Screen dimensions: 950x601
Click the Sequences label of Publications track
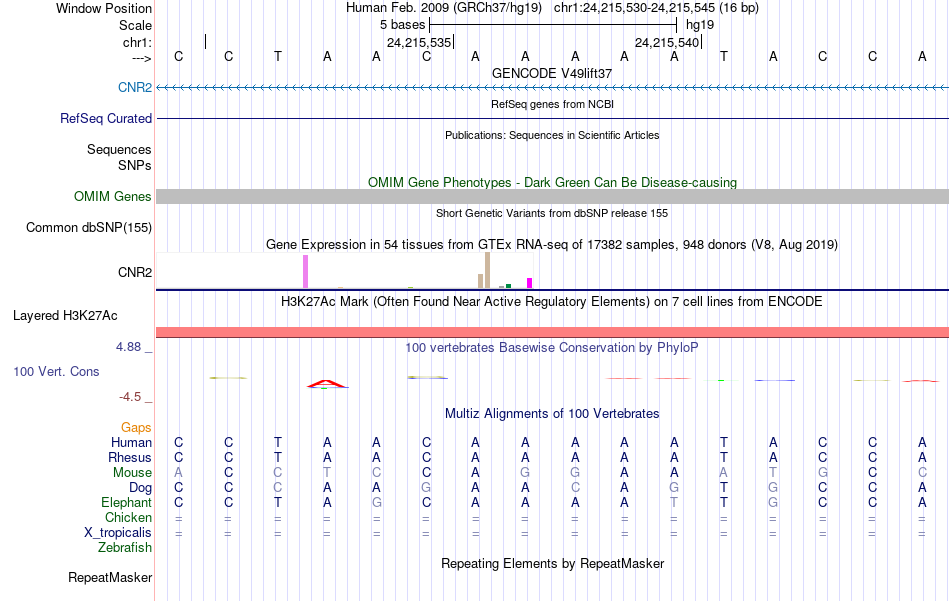coord(119,149)
